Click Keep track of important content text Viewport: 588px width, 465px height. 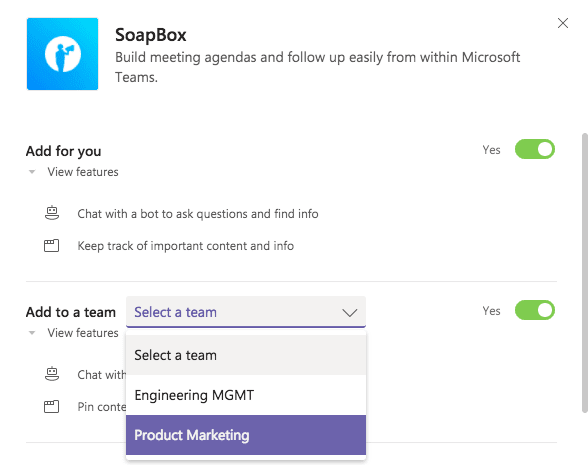pyautogui.click(x=186, y=246)
